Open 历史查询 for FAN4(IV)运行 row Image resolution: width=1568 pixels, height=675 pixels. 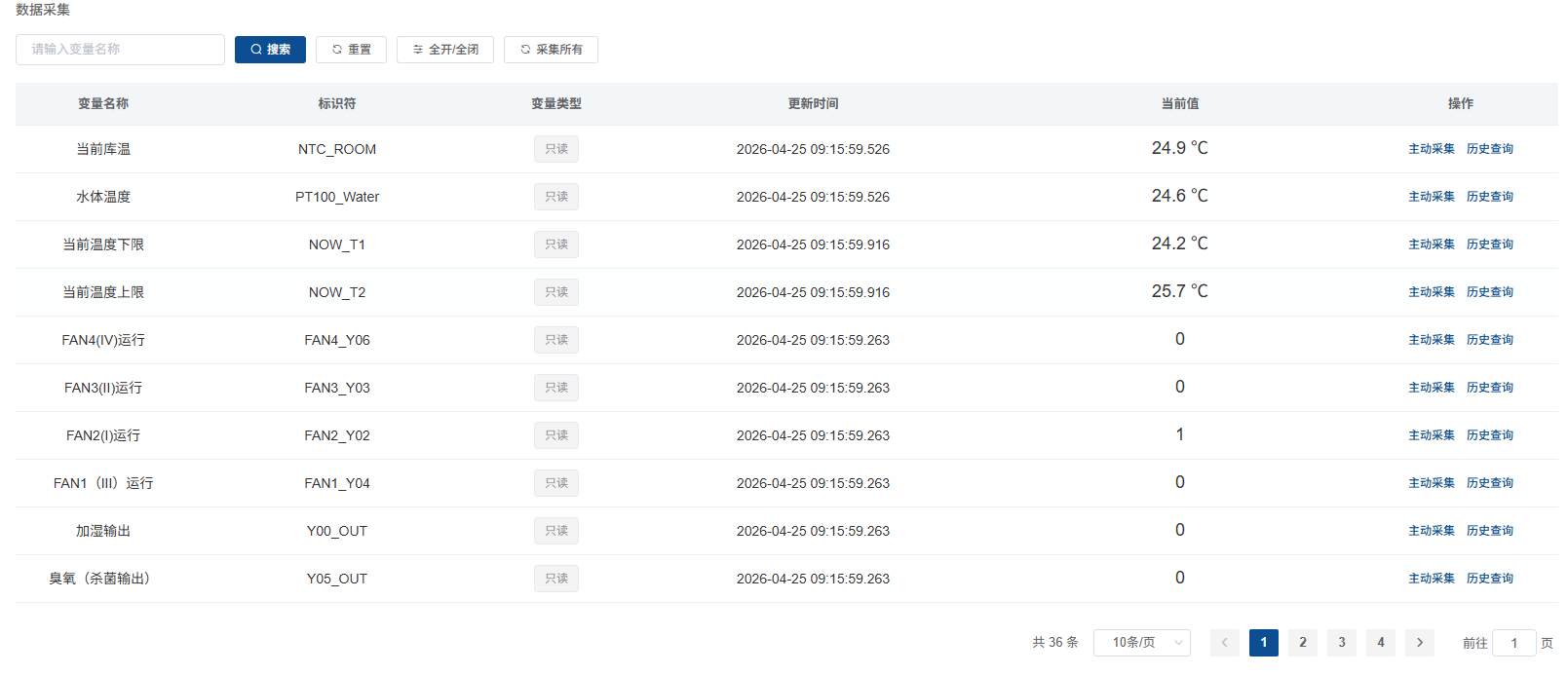pos(1490,340)
